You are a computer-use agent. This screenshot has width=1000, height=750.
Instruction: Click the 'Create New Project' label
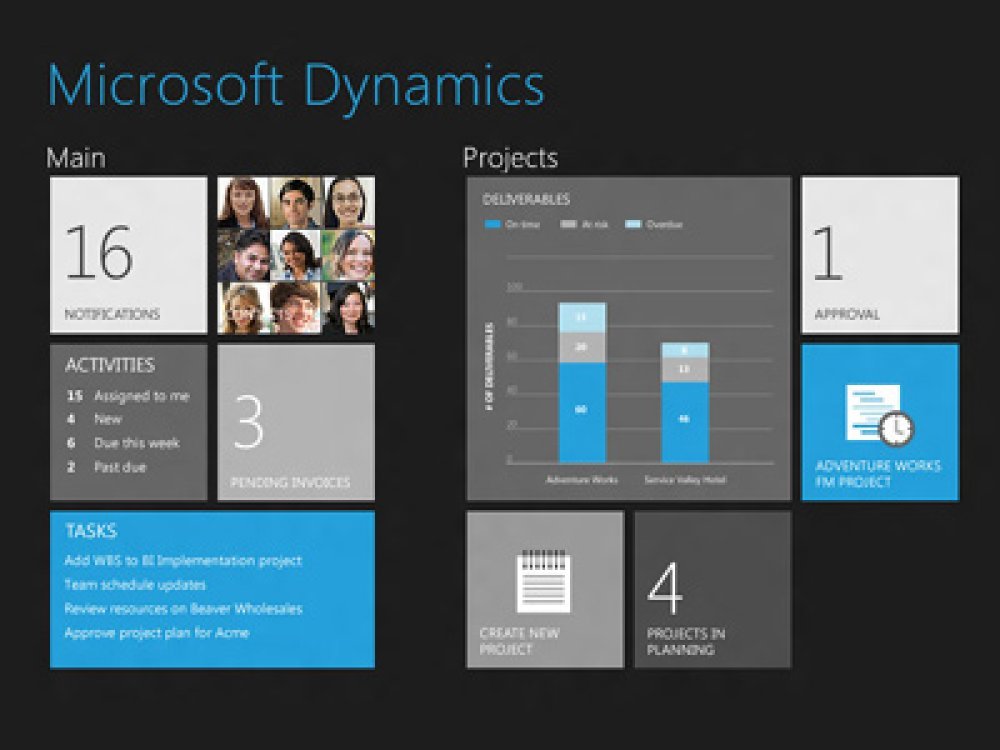pos(520,641)
